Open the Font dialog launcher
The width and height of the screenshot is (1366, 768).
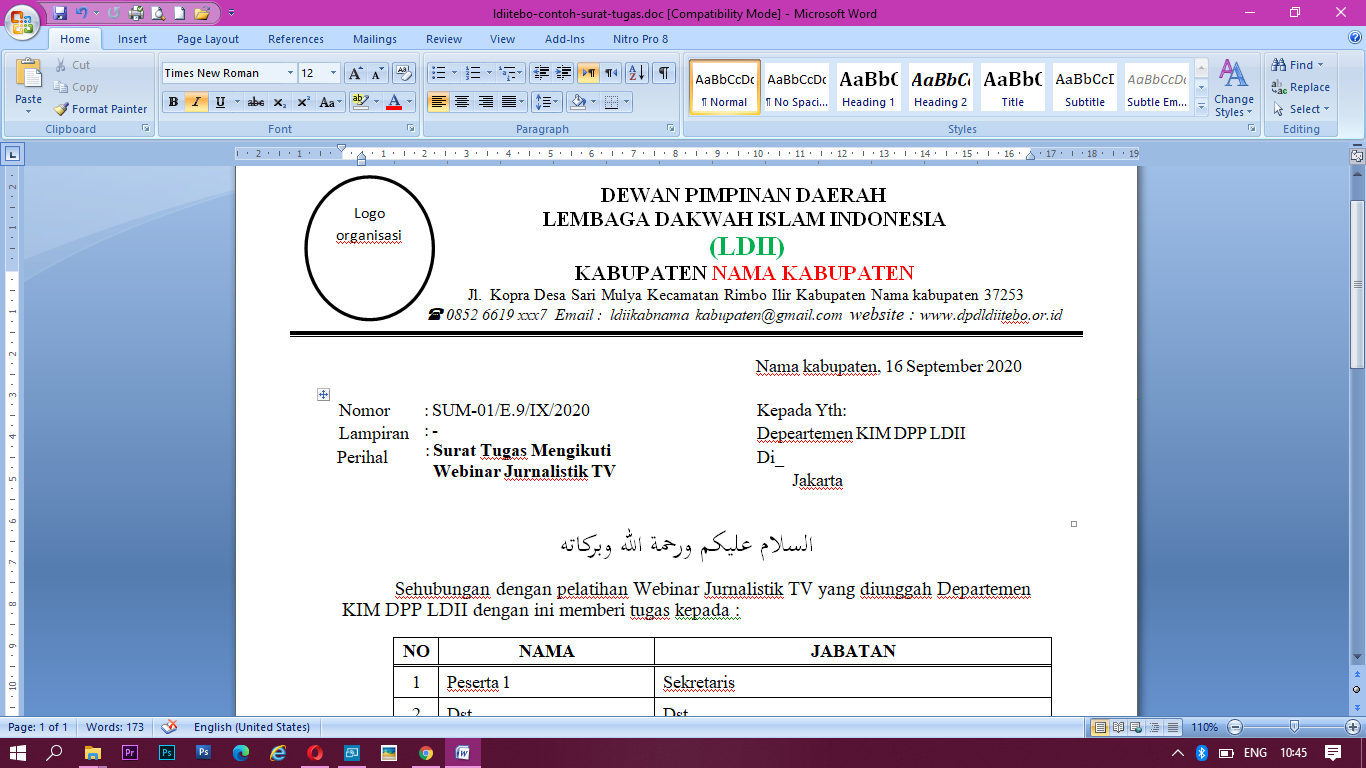410,129
